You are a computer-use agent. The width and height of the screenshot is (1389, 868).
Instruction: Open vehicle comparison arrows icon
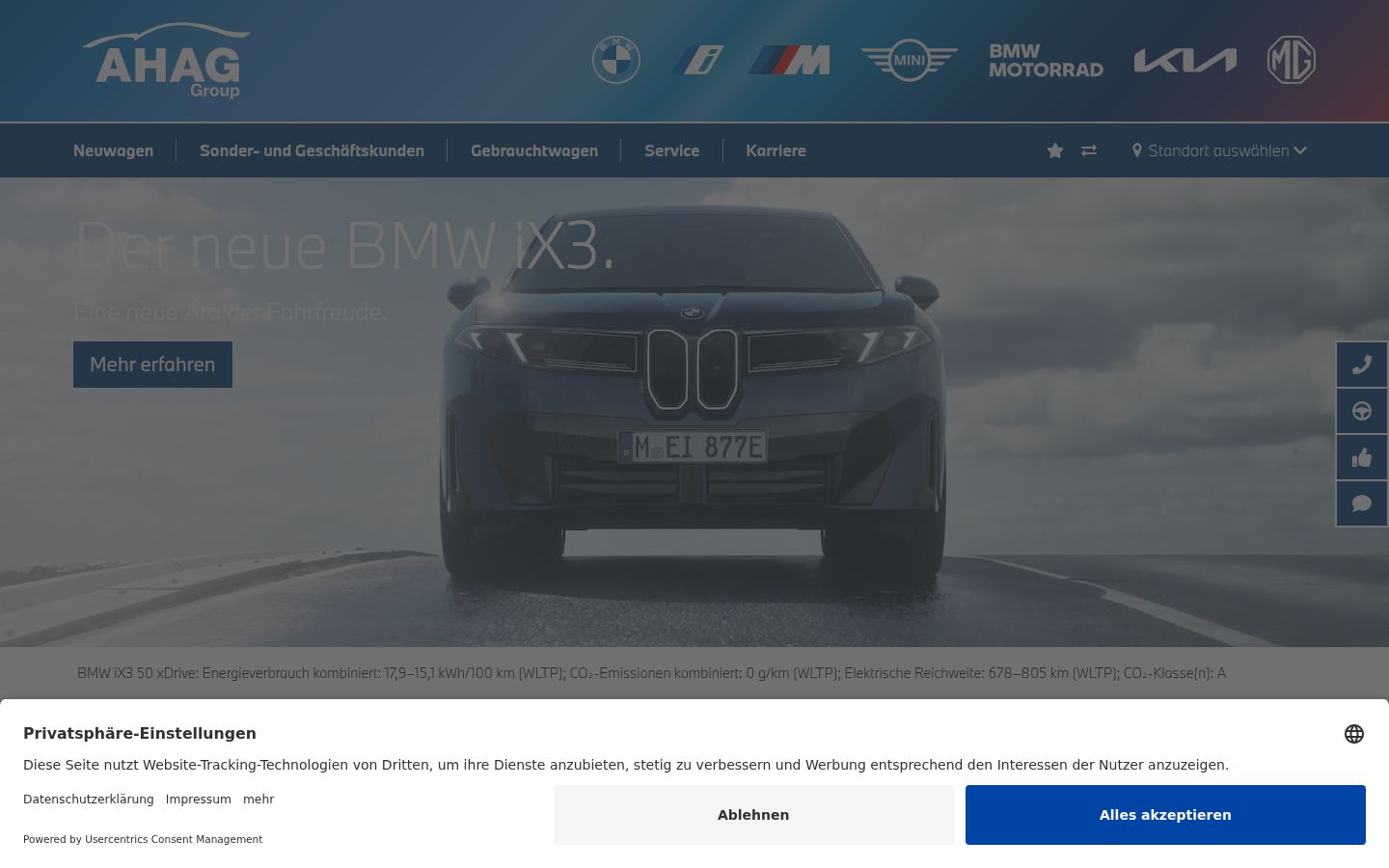[1089, 150]
